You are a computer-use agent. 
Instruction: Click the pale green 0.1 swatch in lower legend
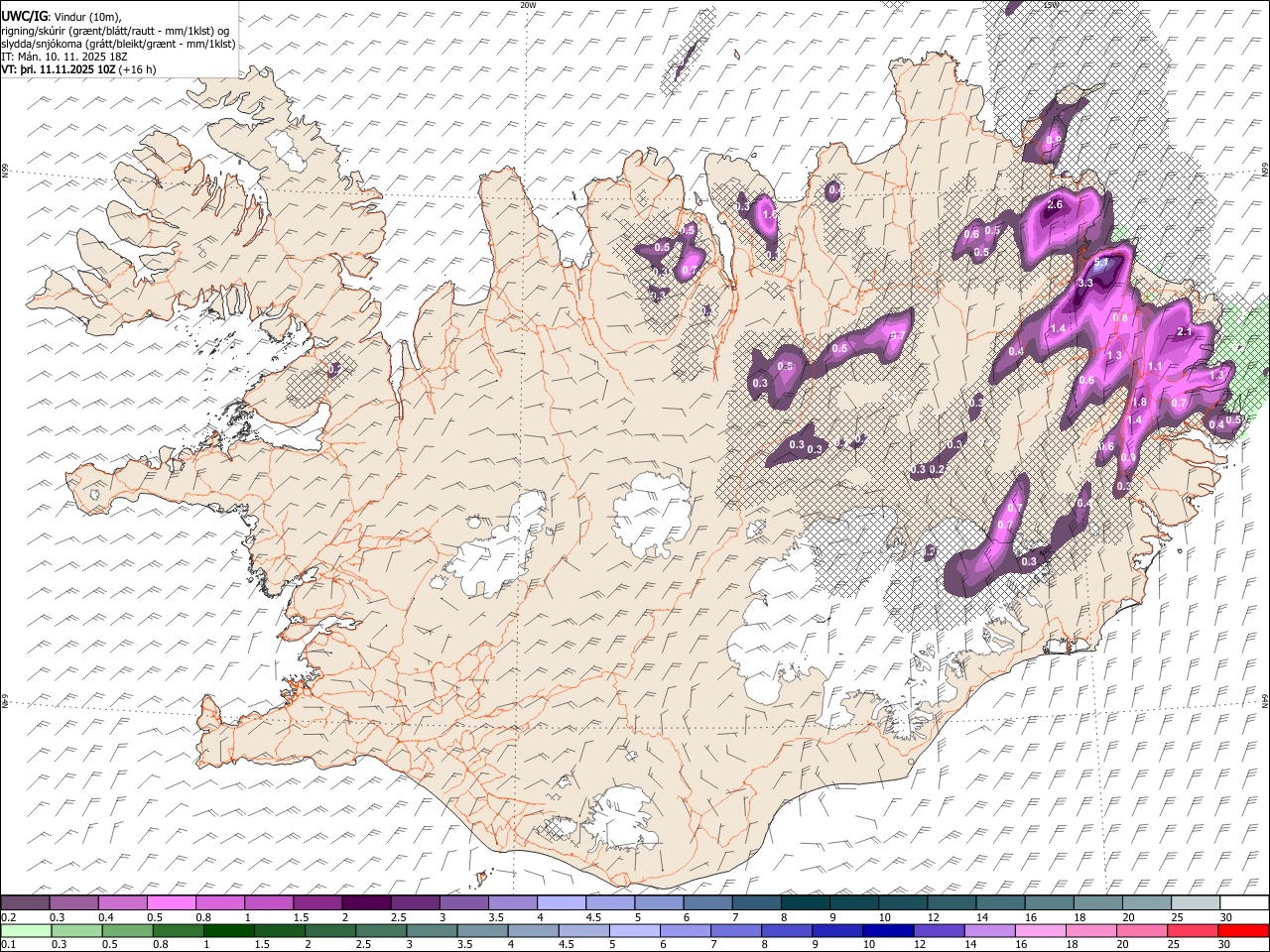[27, 930]
